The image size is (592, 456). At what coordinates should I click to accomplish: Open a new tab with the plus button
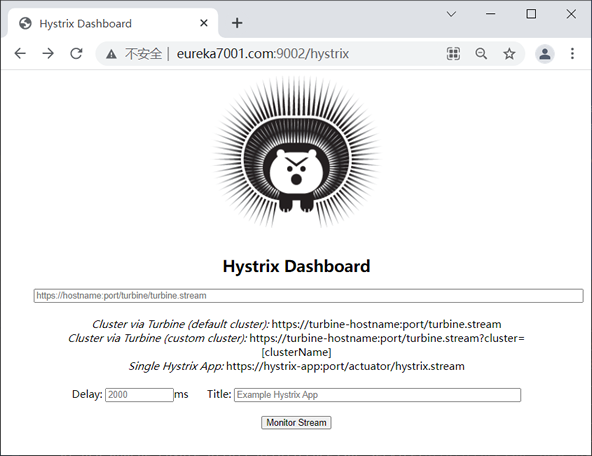(237, 23)
